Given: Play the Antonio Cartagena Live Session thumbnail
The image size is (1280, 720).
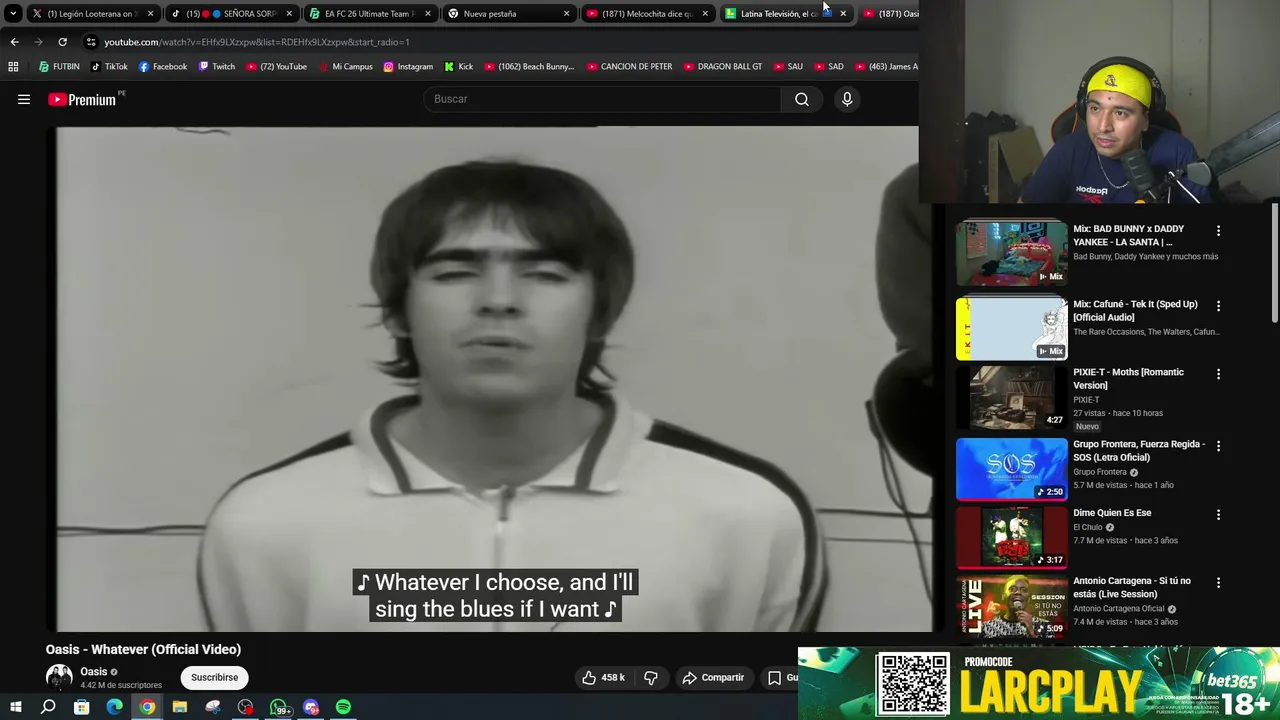Looking at the screenshot, I should (1011, 606).
